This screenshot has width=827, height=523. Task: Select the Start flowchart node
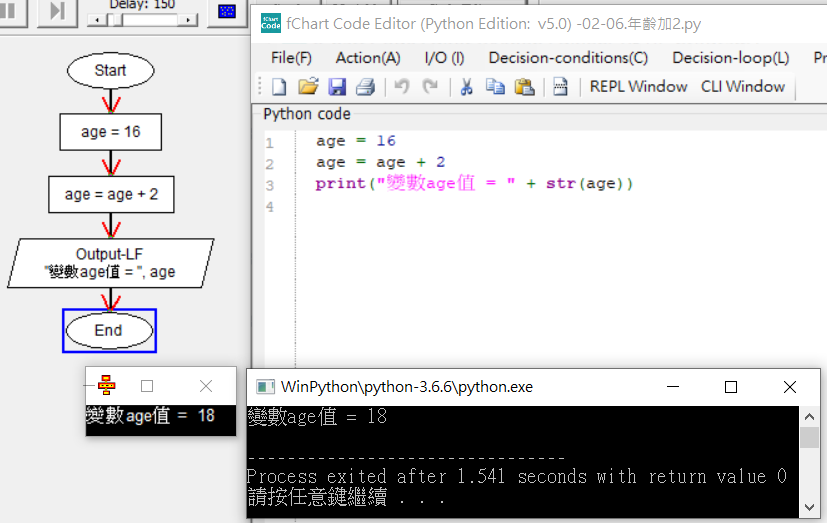pyautogui.click(x=110, y=70)
